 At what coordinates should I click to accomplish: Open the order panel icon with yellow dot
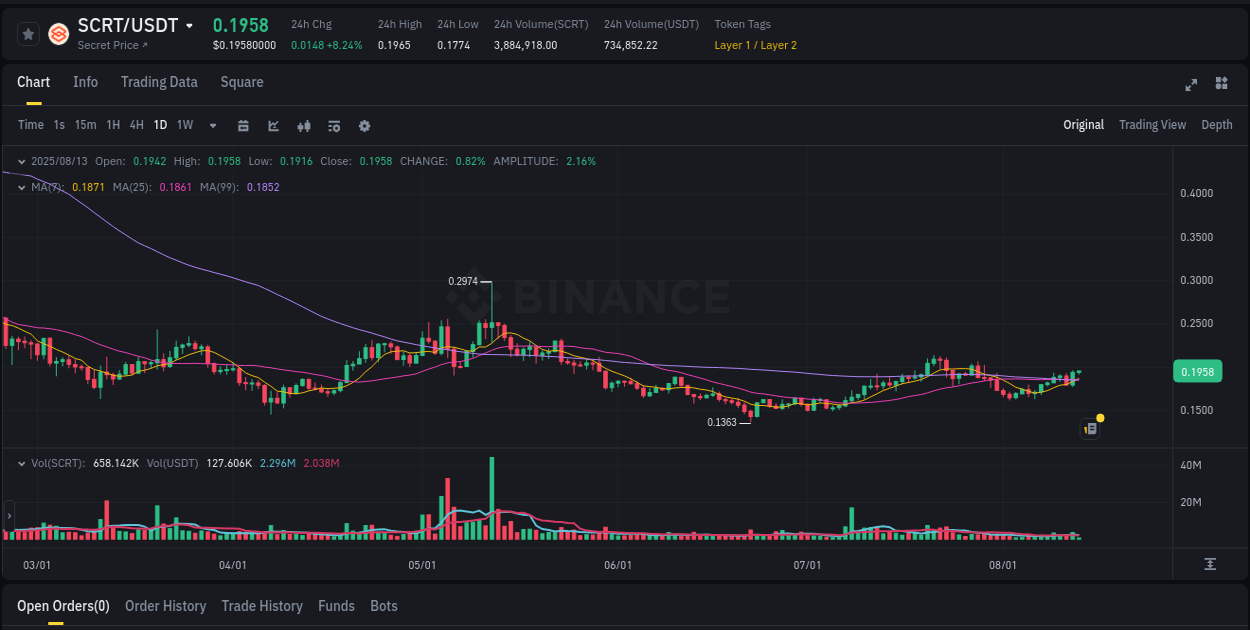[1089, 428]
